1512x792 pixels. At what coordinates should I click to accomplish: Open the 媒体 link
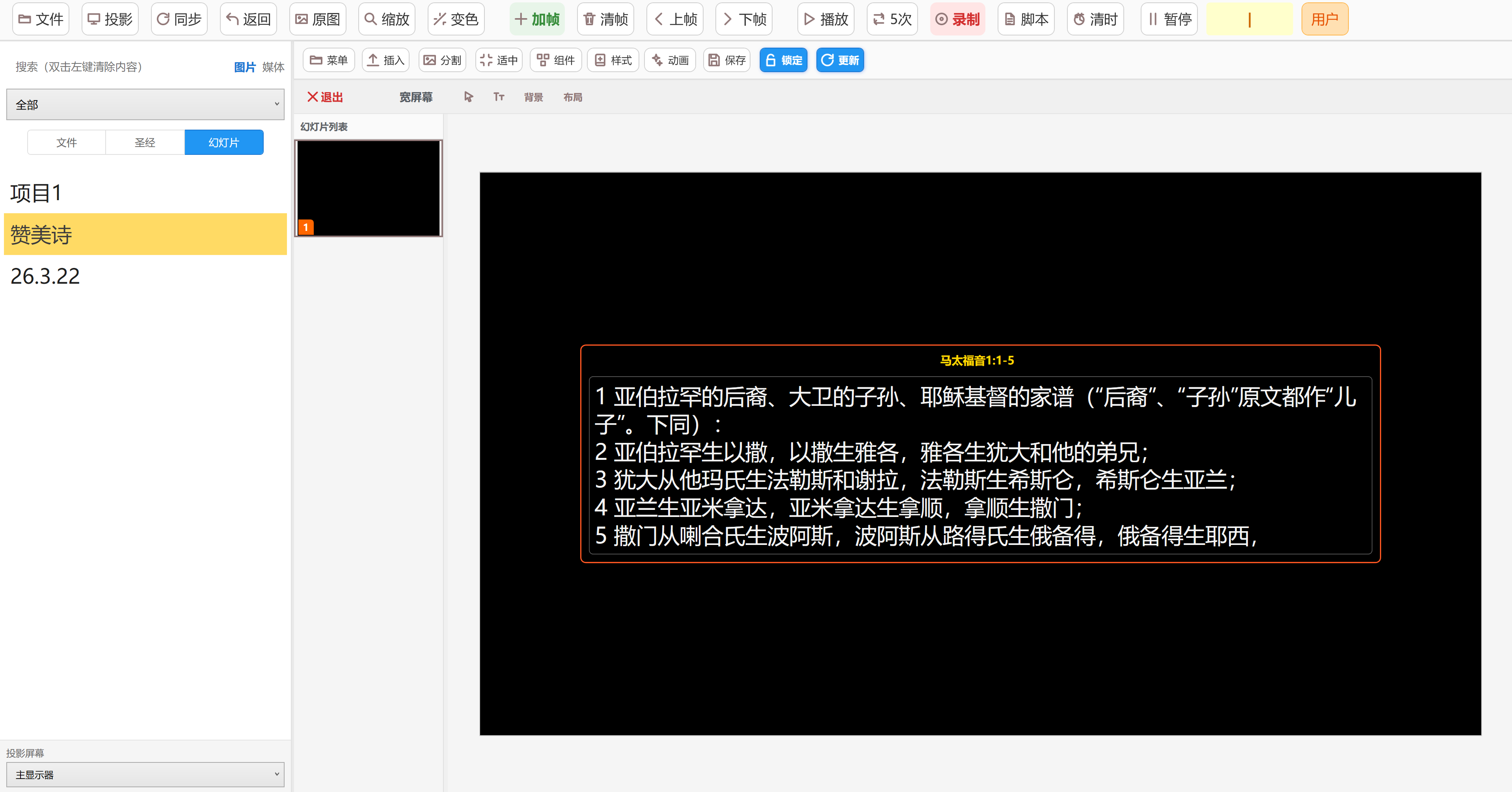(x=273, y=67)
